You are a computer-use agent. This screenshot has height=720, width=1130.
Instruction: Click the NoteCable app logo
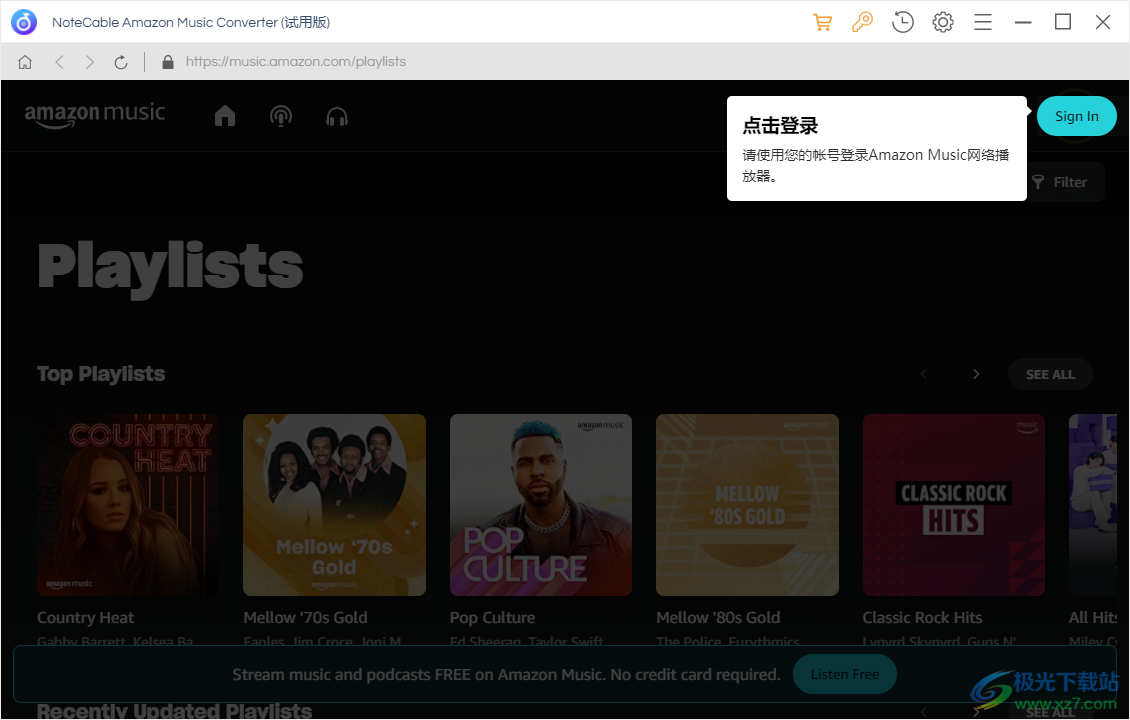(24, 22)
